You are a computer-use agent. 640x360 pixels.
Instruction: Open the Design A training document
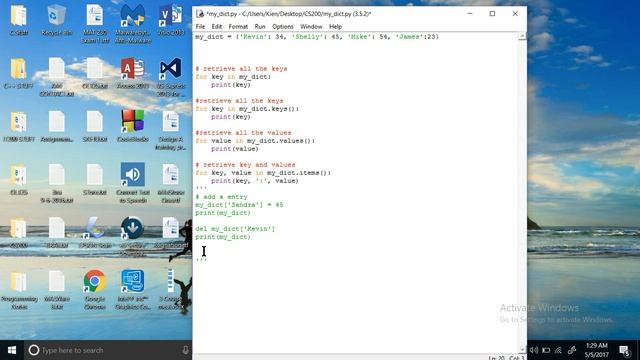(171, 130)
